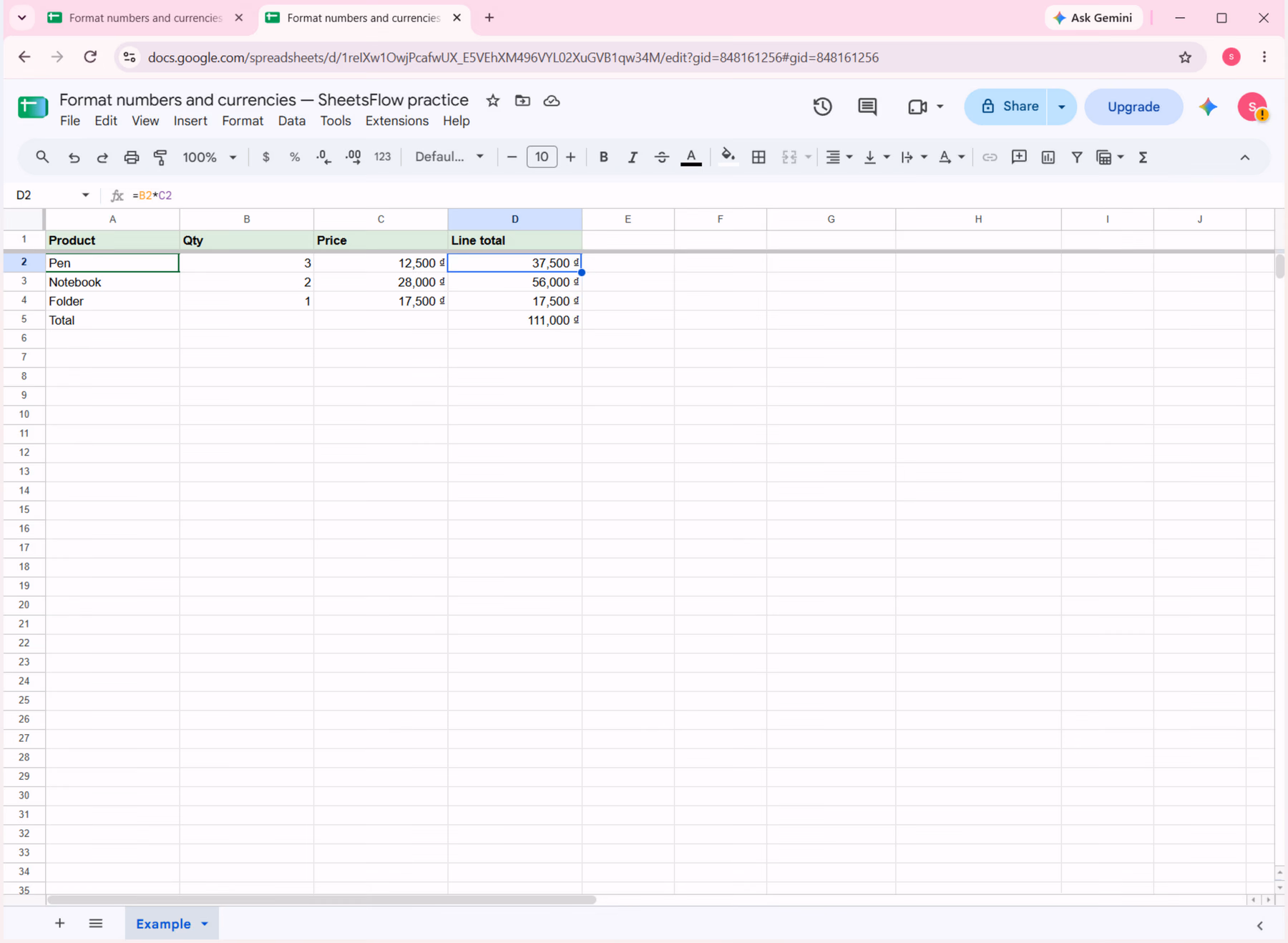Open the Data menu

[x=292, y=121]
